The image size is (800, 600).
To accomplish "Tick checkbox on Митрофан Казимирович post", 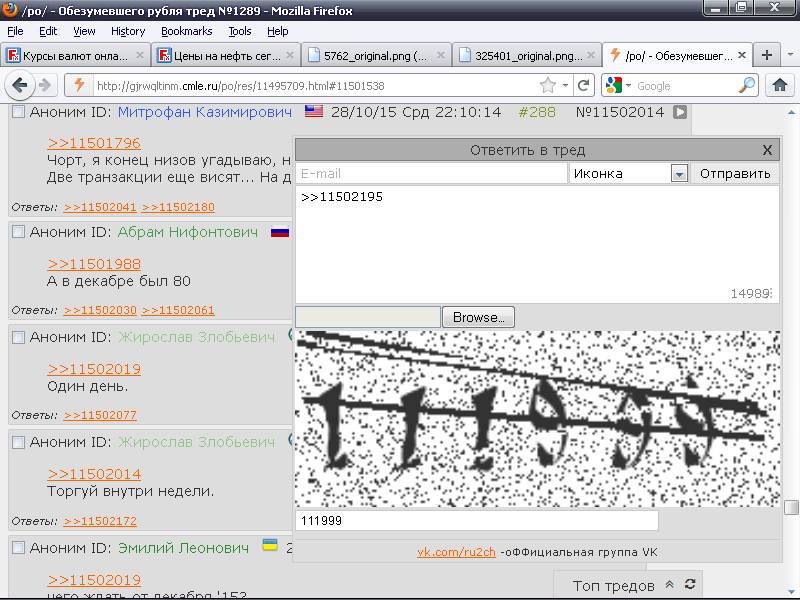I will [18, 112].
